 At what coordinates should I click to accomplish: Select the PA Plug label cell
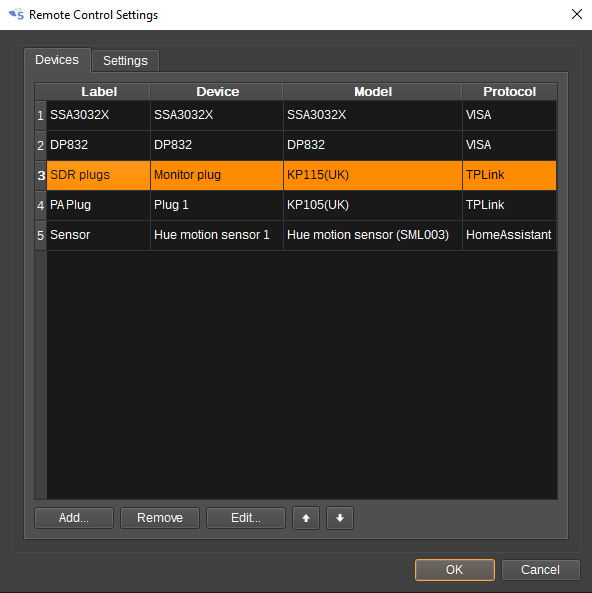98,205
